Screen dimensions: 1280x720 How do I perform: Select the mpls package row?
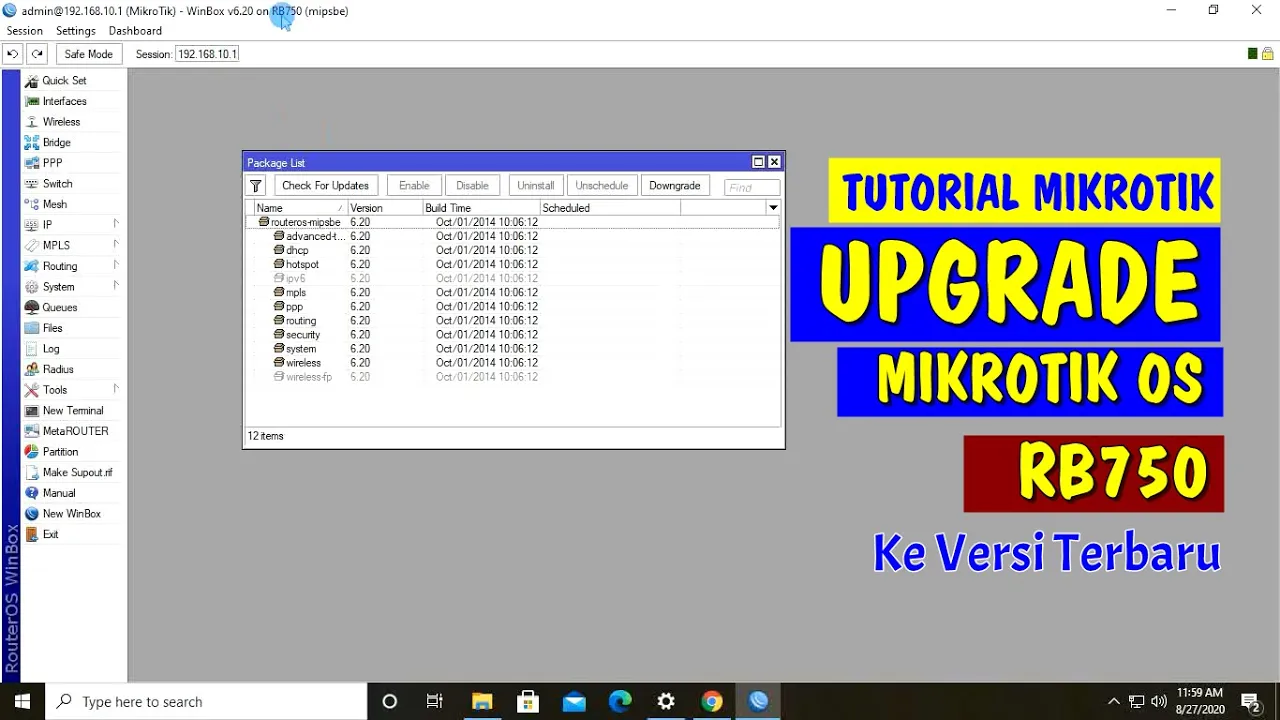tap(512, 292)
